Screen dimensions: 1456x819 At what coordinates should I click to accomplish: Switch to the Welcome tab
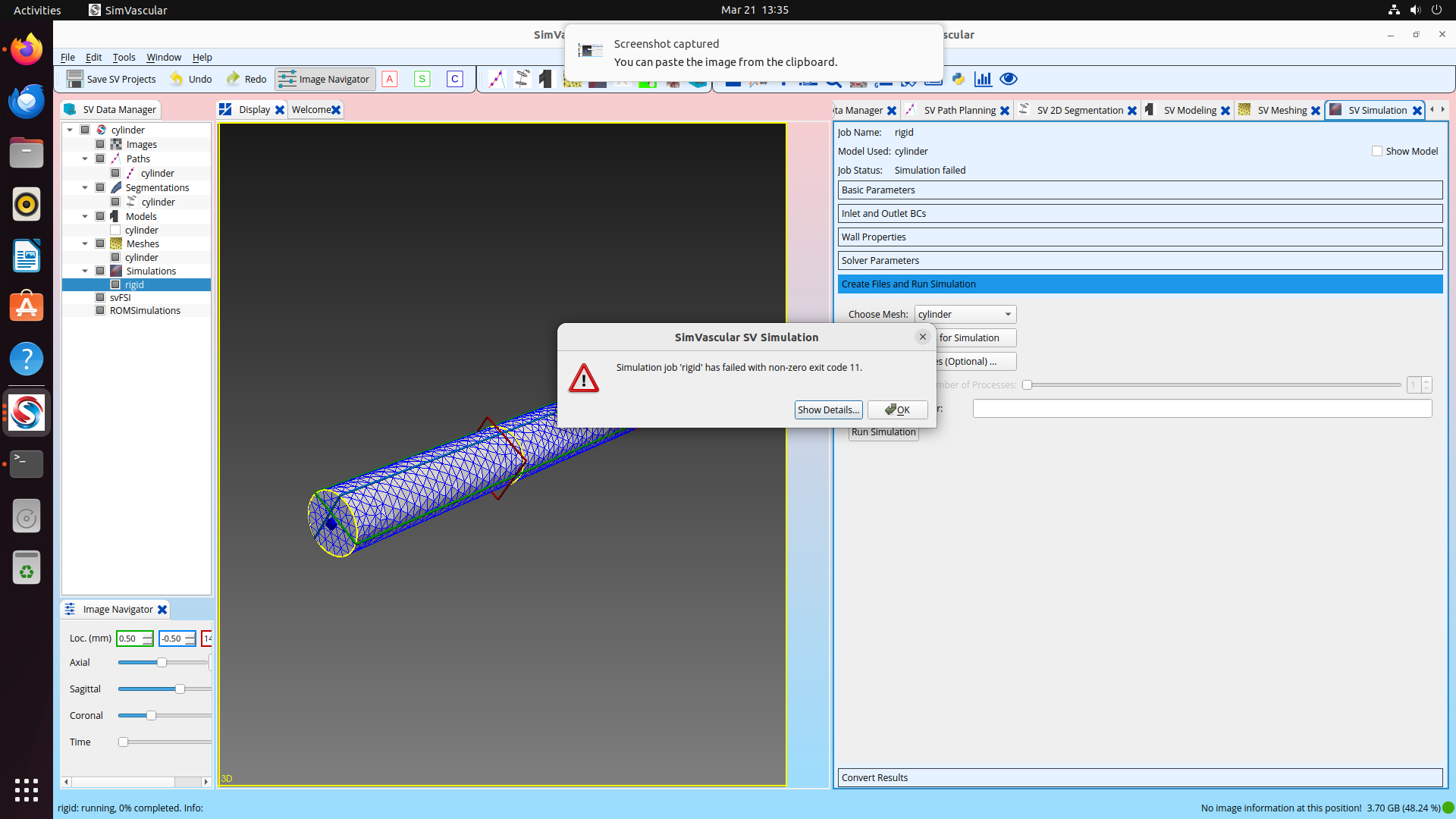(x=311, y=110)
